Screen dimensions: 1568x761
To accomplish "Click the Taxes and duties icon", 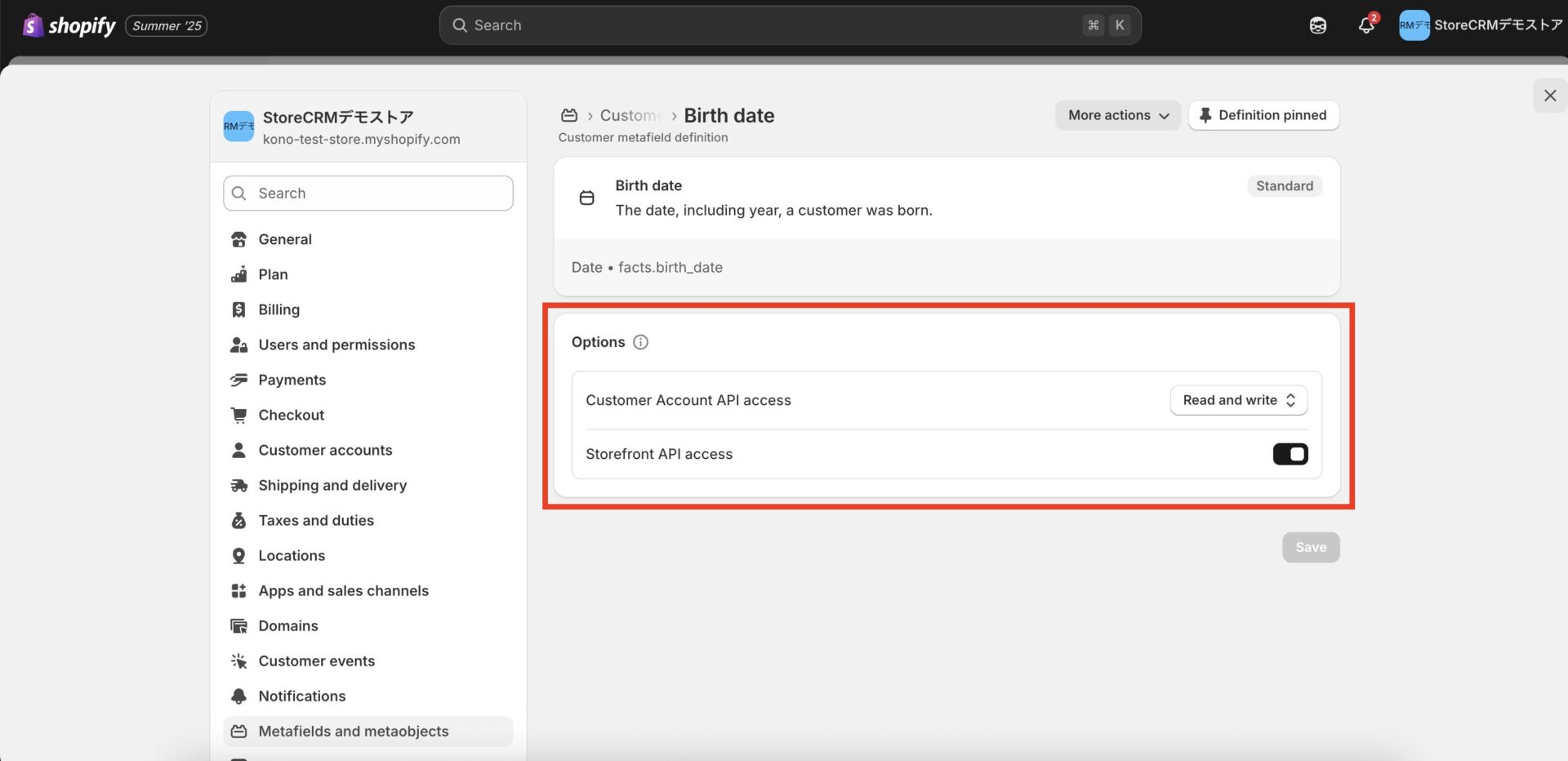I will (238, 520).
